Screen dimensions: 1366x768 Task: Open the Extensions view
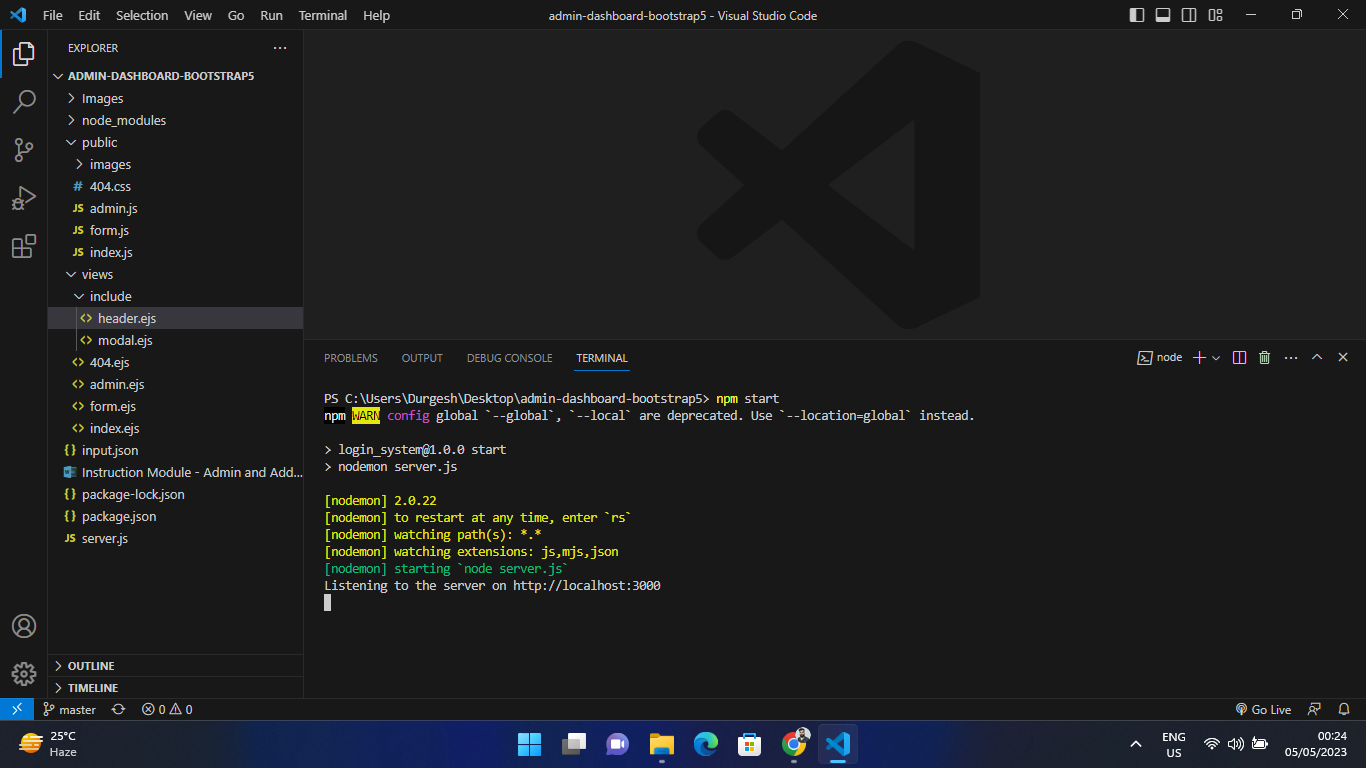coord(24,246)
